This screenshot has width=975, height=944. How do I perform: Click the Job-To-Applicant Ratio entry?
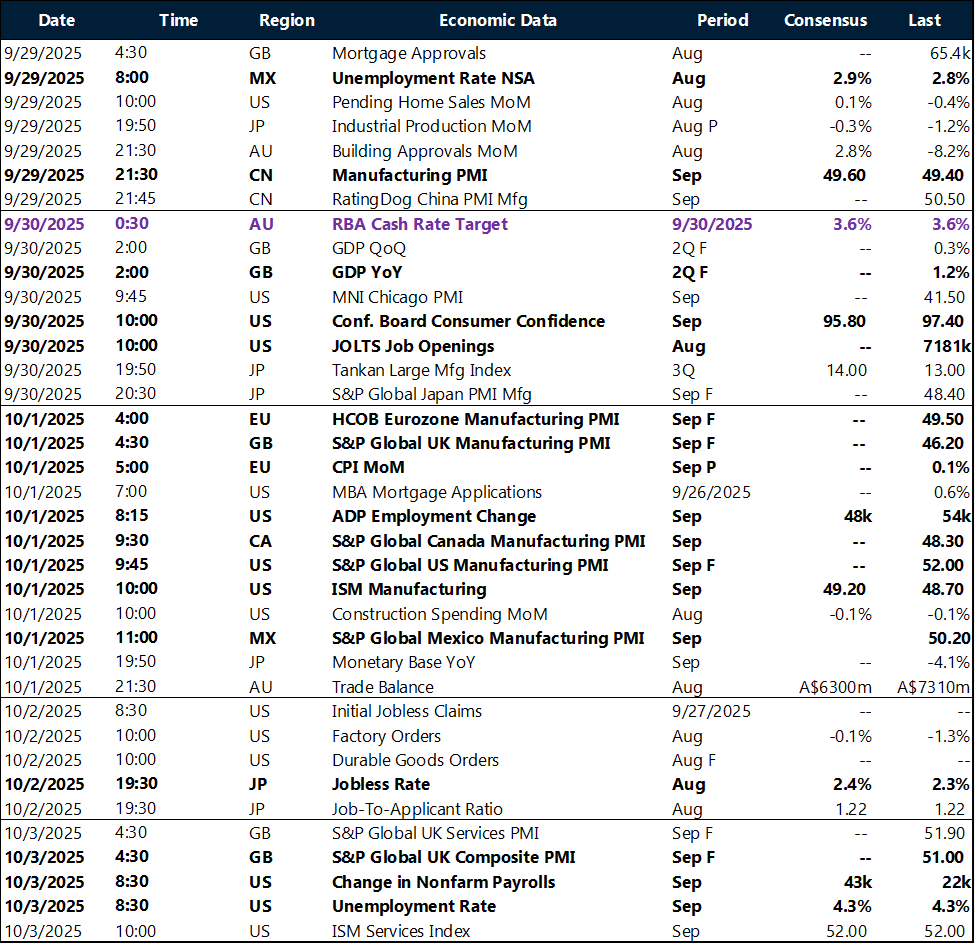click(417, 809)
